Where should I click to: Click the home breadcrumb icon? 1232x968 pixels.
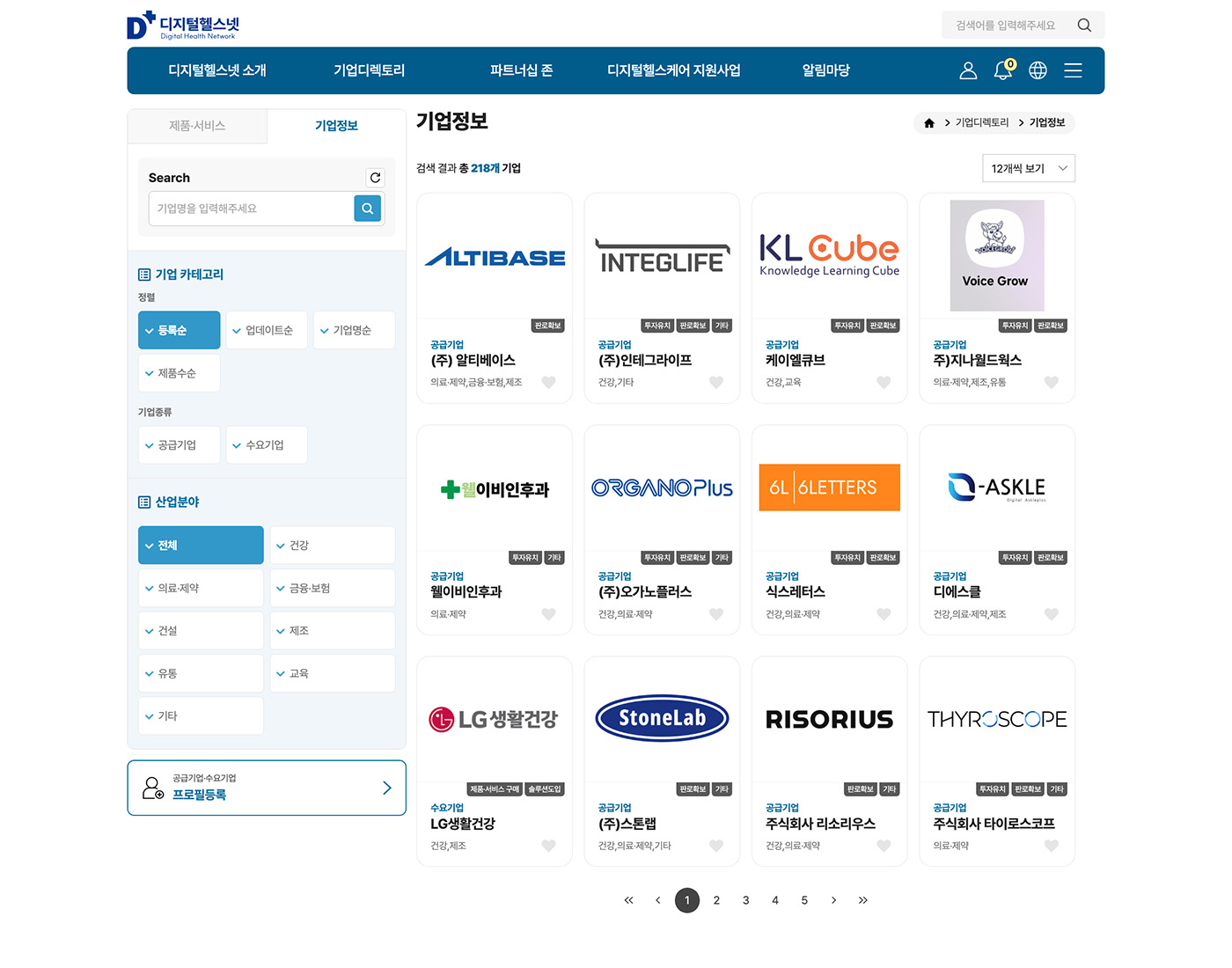[929, 123]
